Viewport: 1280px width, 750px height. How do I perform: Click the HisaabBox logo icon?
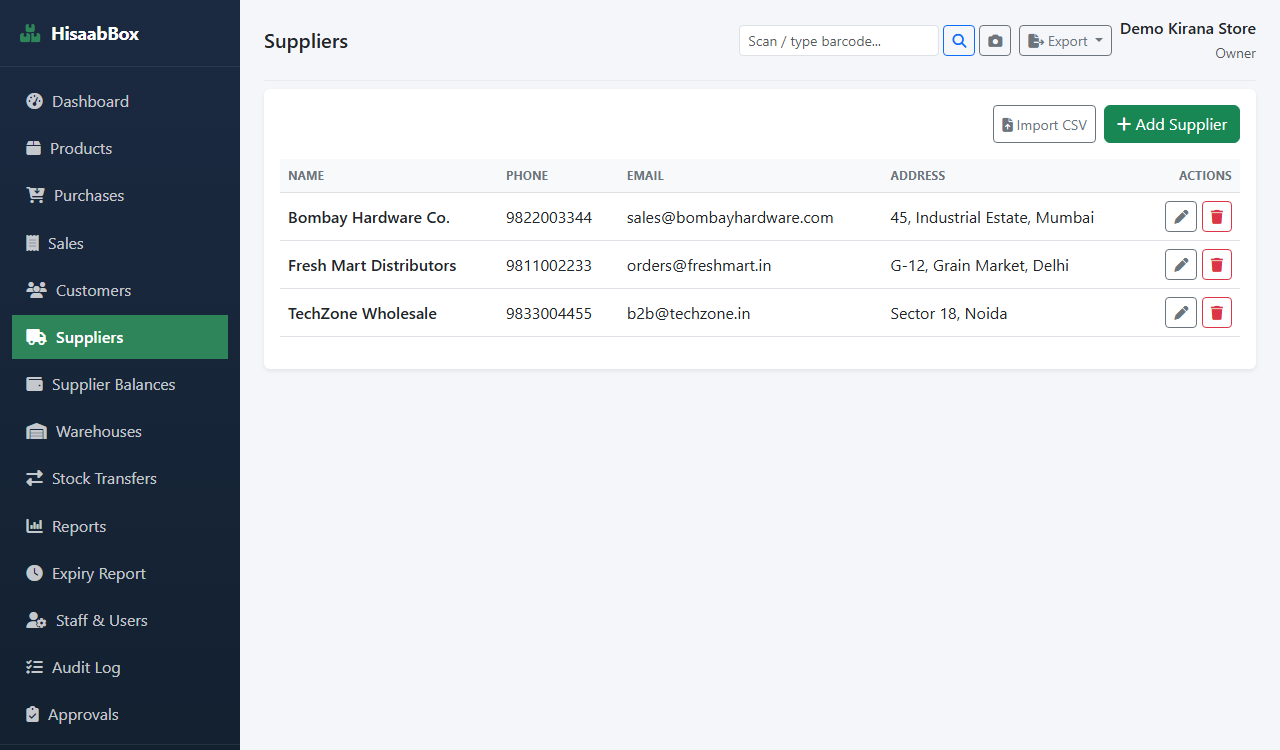tap(31, 34)
